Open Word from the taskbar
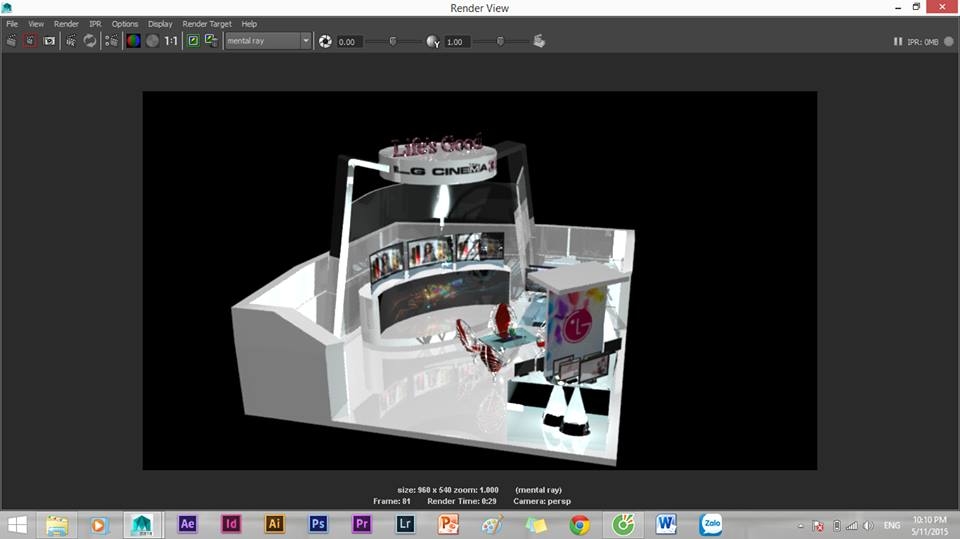The width and height of the screenshot is (960, 539). 666,524
